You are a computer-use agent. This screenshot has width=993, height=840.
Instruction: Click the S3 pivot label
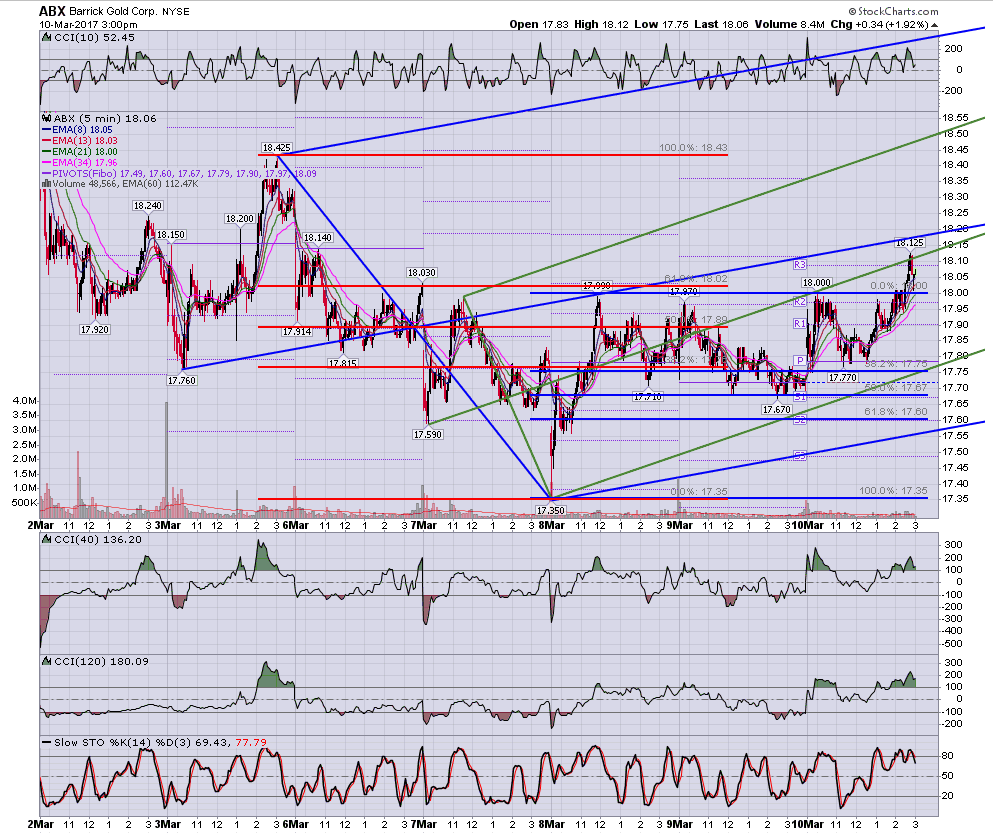click(x=800, y=455)
